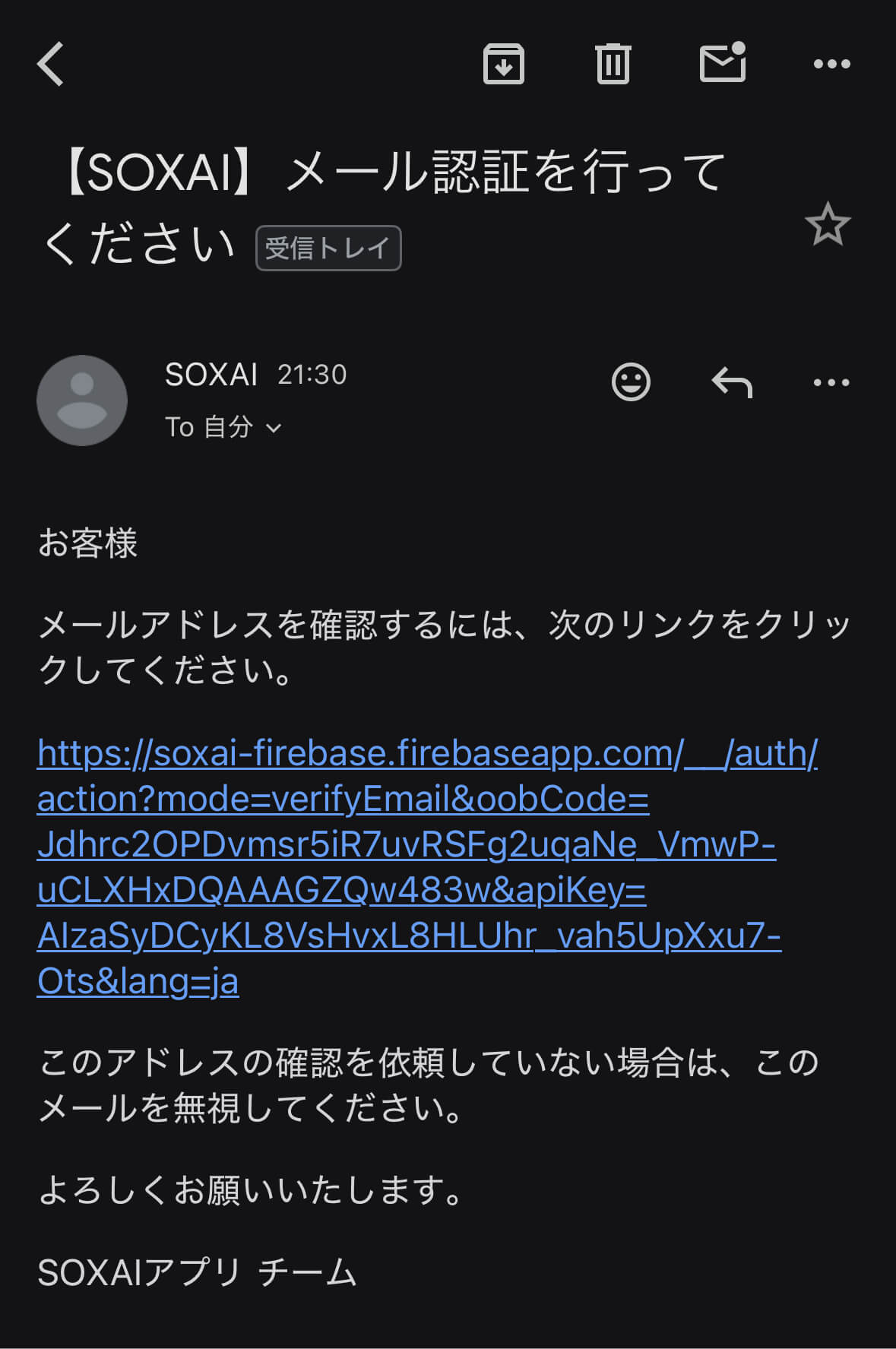
Task: Add an emoji reaction to message
Action: click(x=631, y=382)
